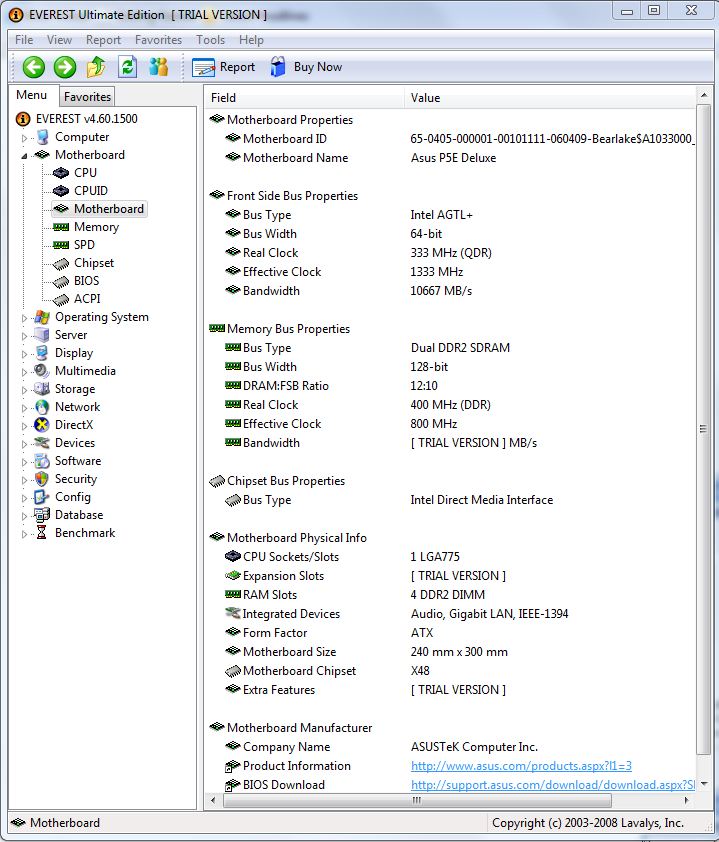Collapse the Motherboard tree branch

click(24, 156)
